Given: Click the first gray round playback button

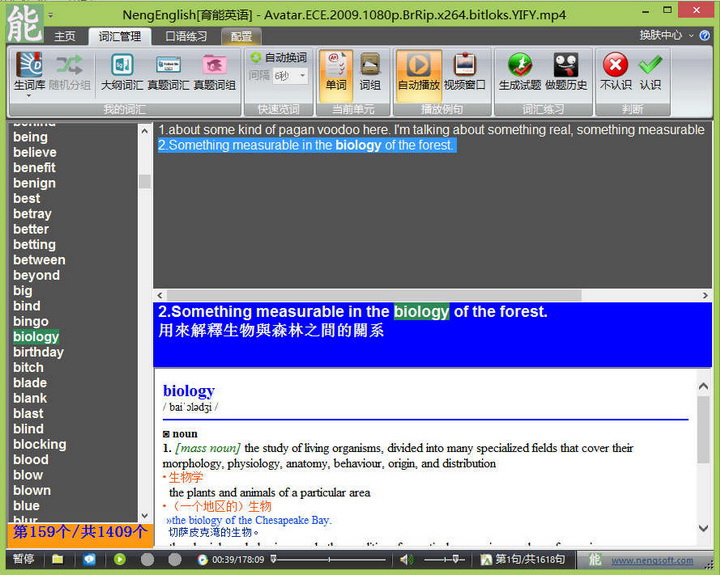Looking at the screenshot, I should (x=147, y=559).
